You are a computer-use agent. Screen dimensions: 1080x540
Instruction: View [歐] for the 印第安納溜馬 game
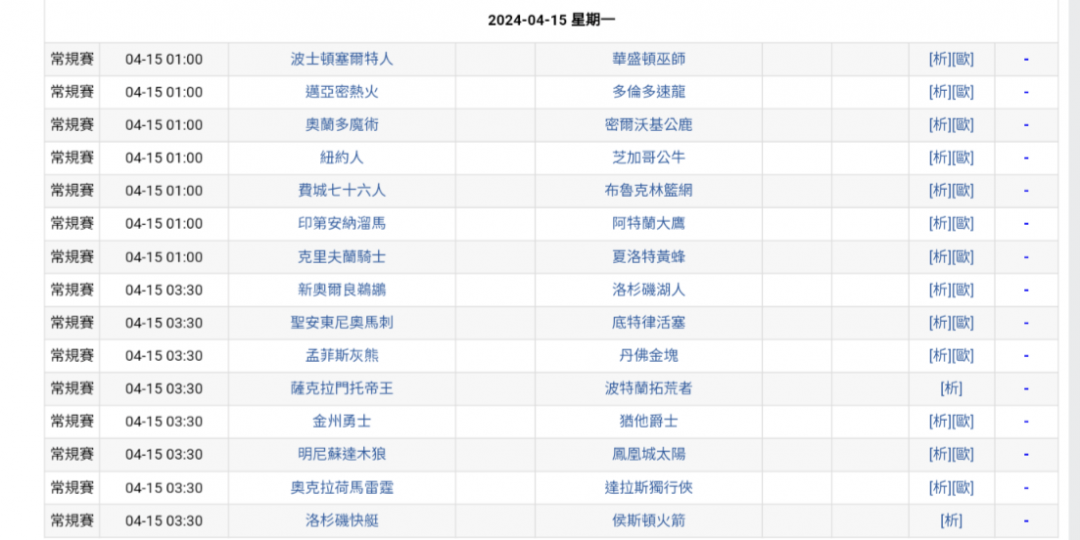click(963, 224)
